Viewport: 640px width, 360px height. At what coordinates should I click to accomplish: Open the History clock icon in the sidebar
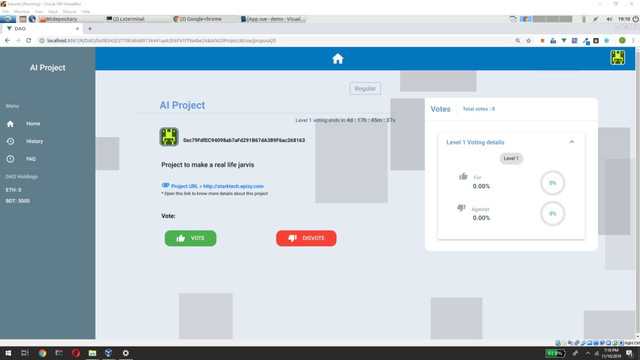pos(10,141)
